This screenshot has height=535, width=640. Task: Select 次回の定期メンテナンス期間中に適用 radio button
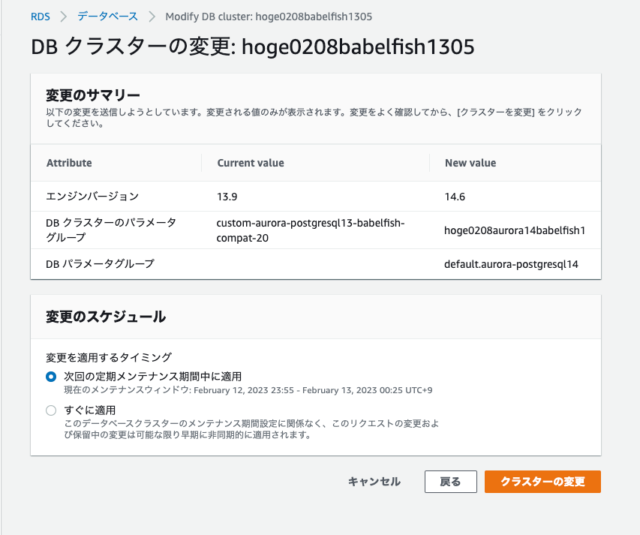tap(51, 376)
